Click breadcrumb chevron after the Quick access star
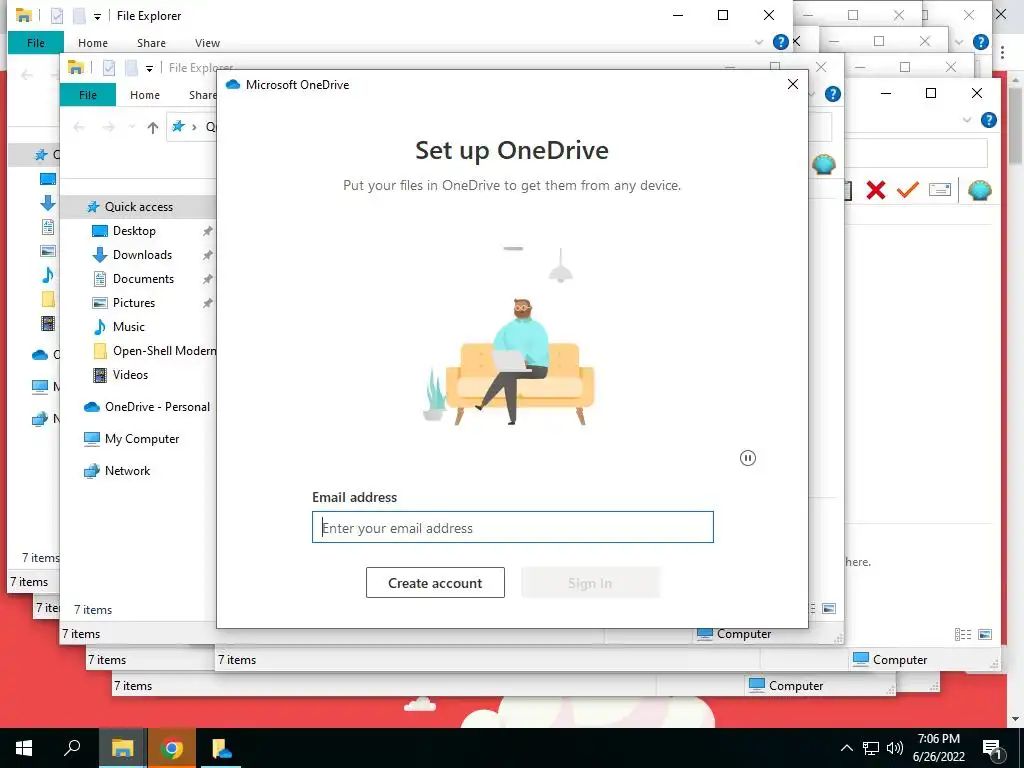Image resolution: width=1024 pixels, height=768 pixels. click(194, 127)
